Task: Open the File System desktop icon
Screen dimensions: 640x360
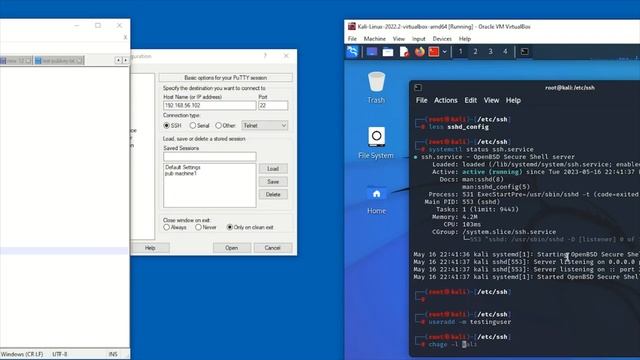Action: tap(376, 143)
